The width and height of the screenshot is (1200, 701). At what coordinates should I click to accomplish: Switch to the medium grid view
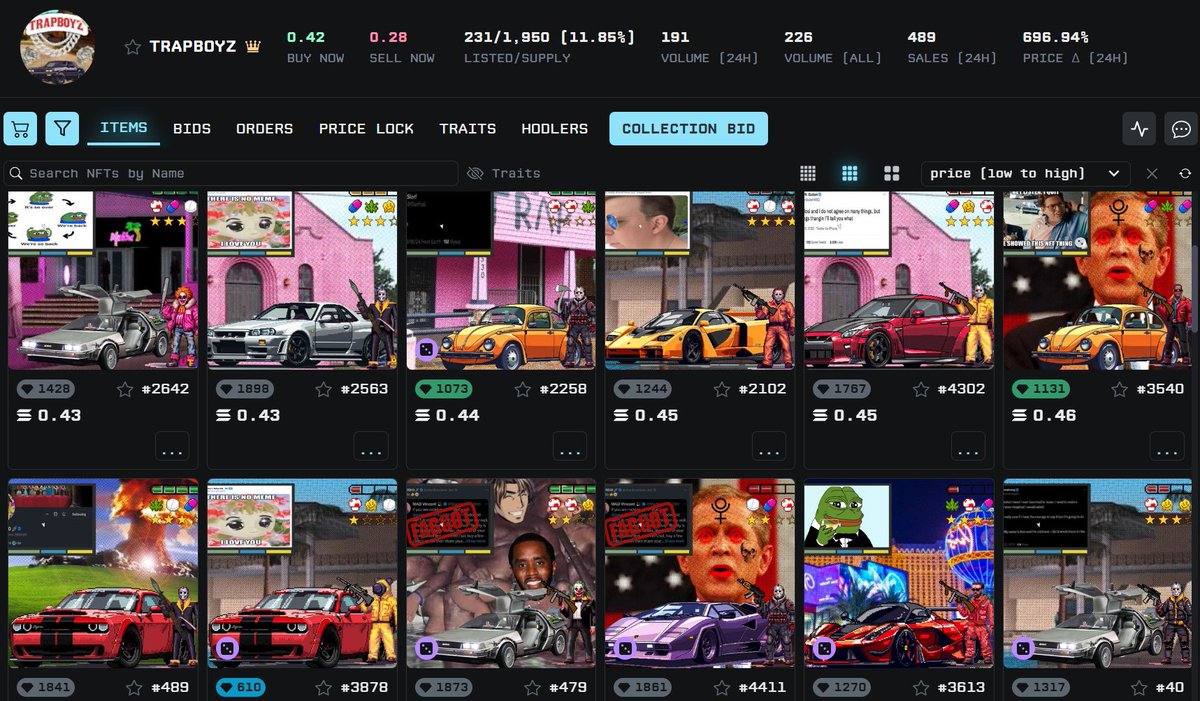pos(850,173)
